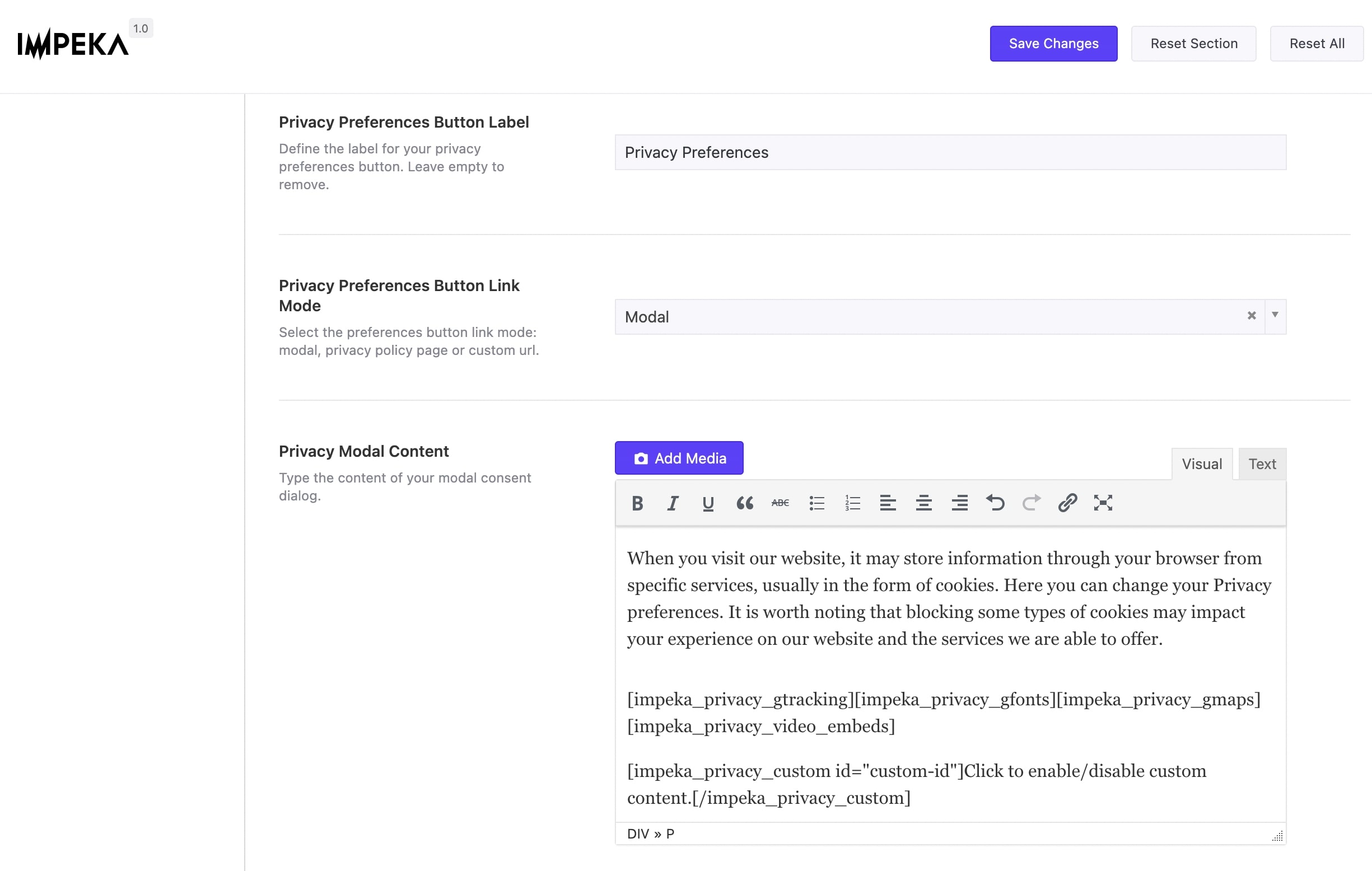The image size is (1372, 871).
Task: Switch to the Text tab
Action: click(x=1262, y=463)
